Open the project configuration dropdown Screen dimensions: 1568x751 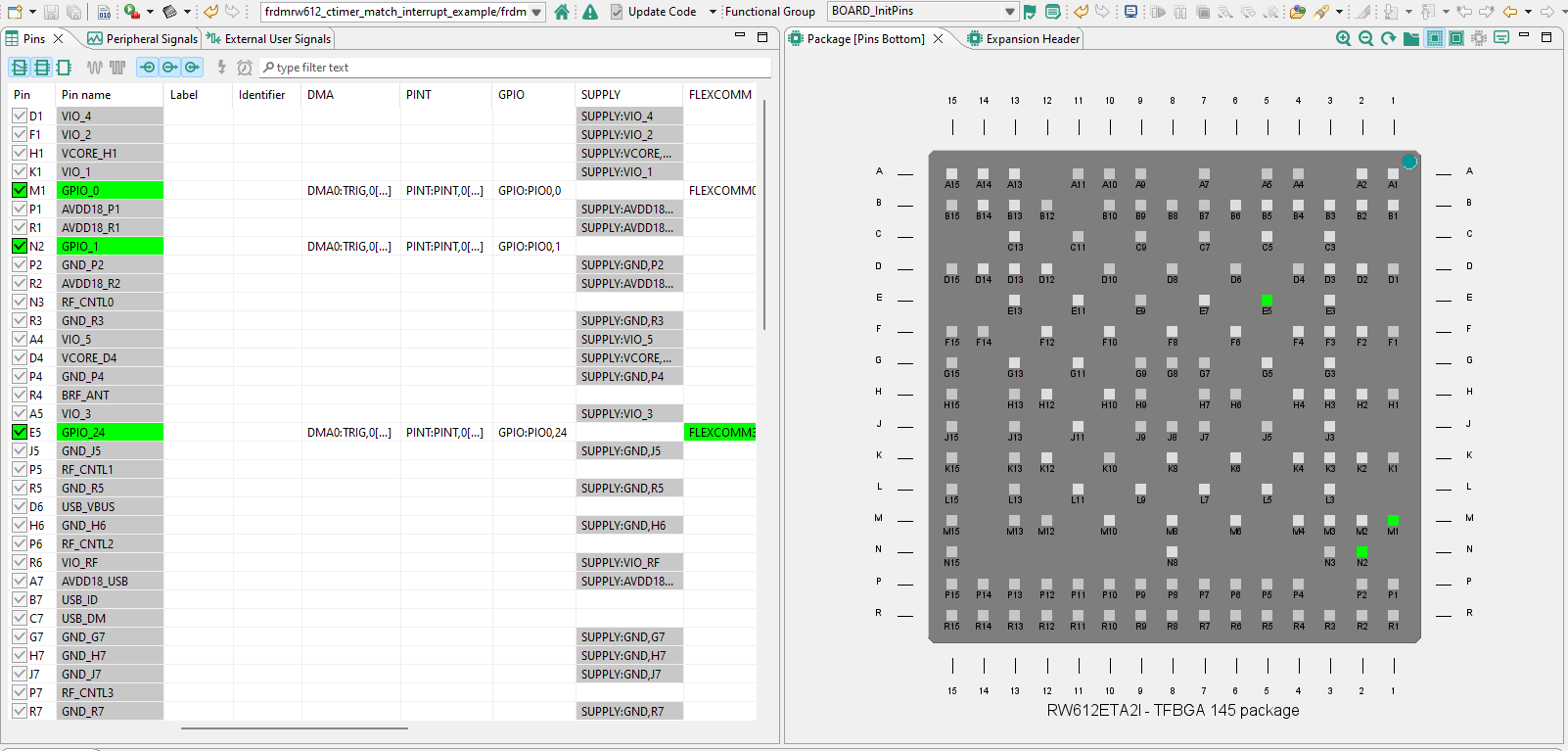(536, 12)
